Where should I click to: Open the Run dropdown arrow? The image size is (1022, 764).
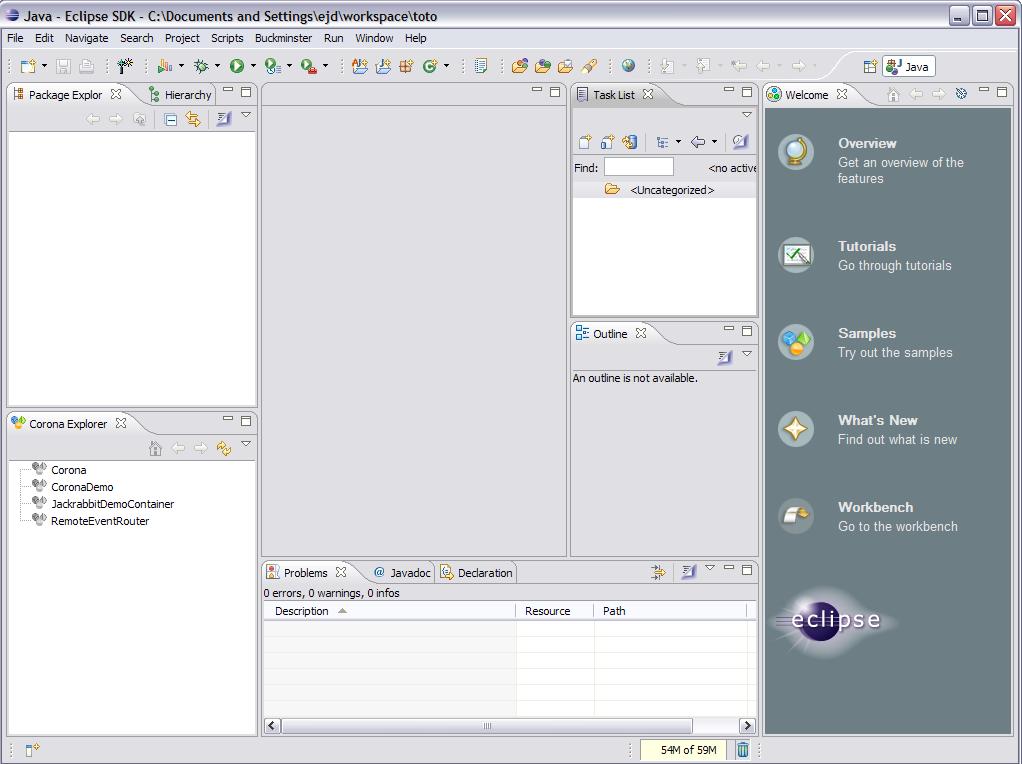tap(253, 66)
